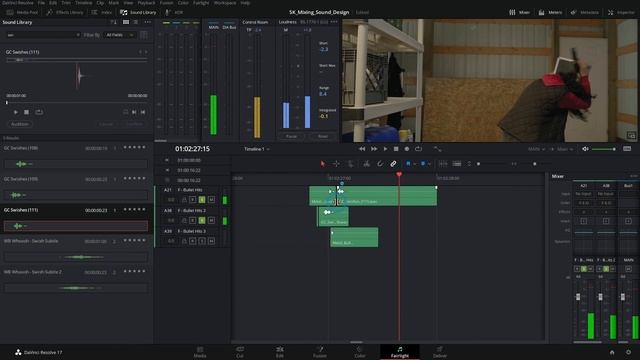The height and width of the screenshot is (360, 640).
Task: Open Loudness panel three-dot options
Action: coord(334,22)
